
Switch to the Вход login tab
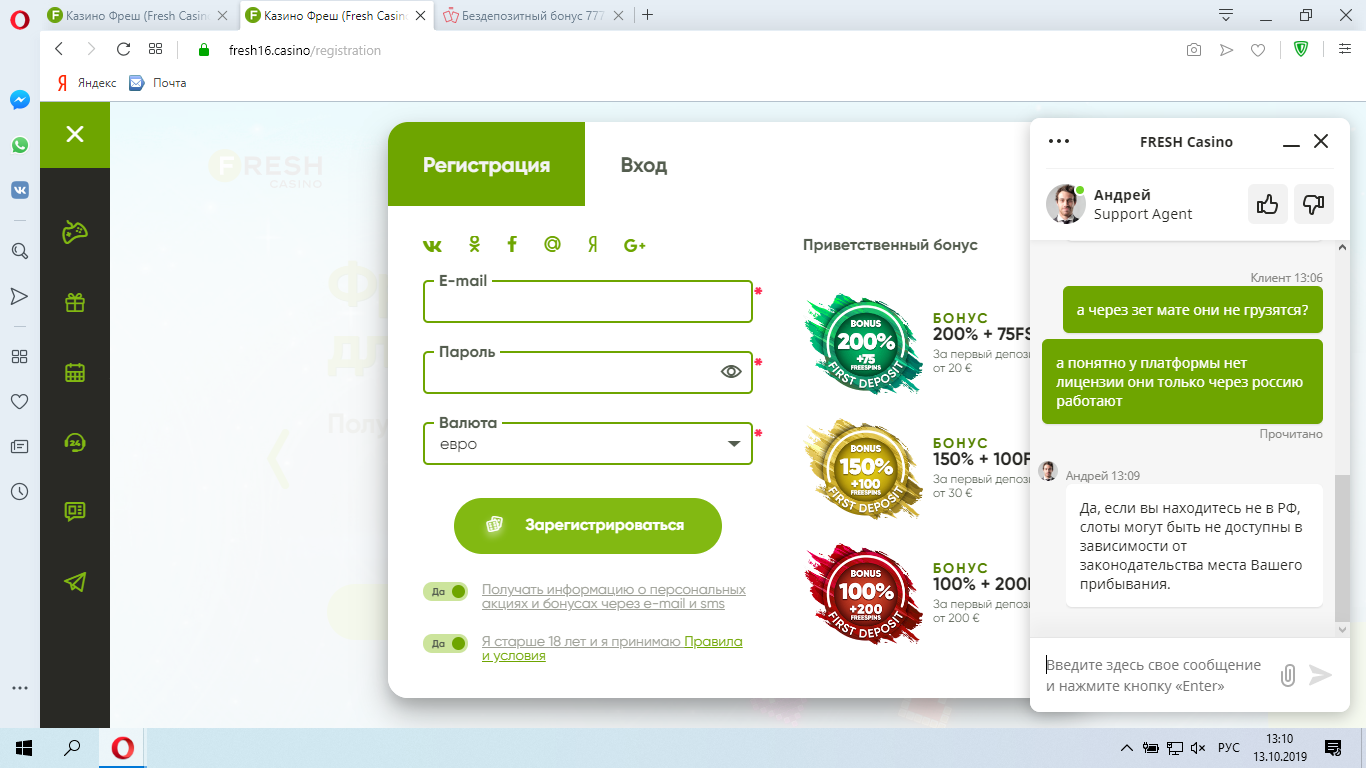coord(643,165)
